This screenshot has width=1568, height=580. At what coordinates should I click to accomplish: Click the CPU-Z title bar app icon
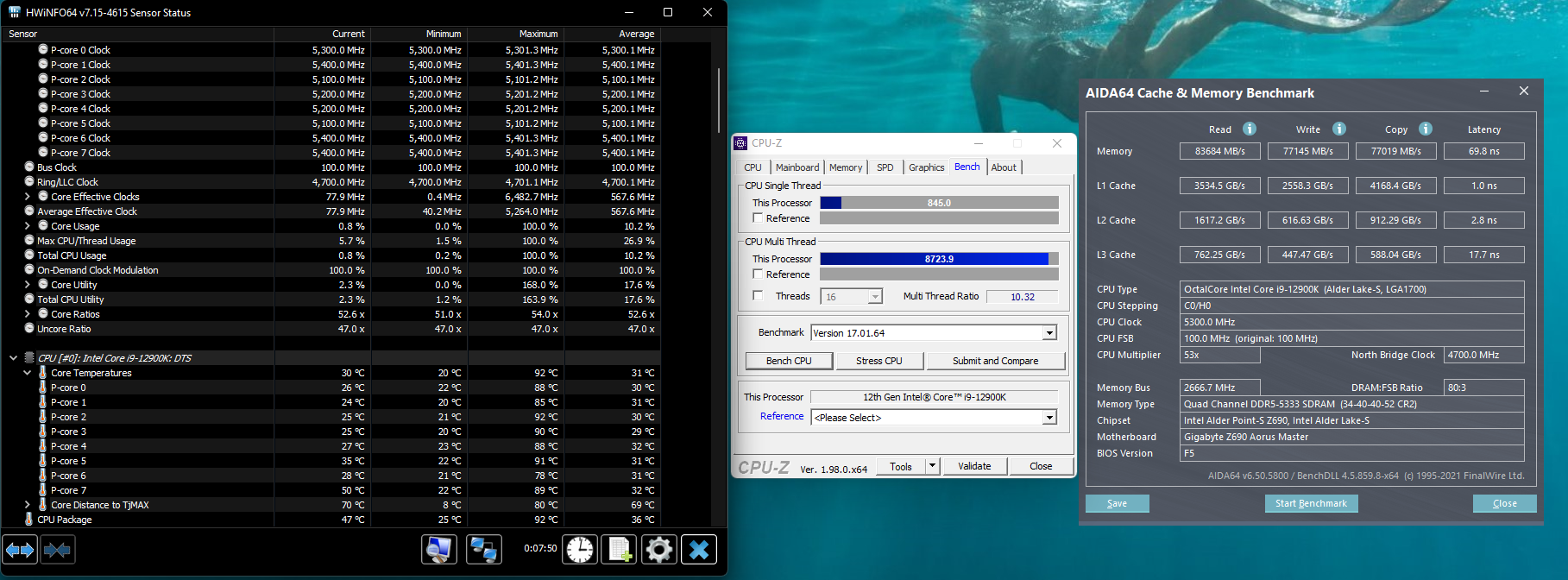(740, 143)
